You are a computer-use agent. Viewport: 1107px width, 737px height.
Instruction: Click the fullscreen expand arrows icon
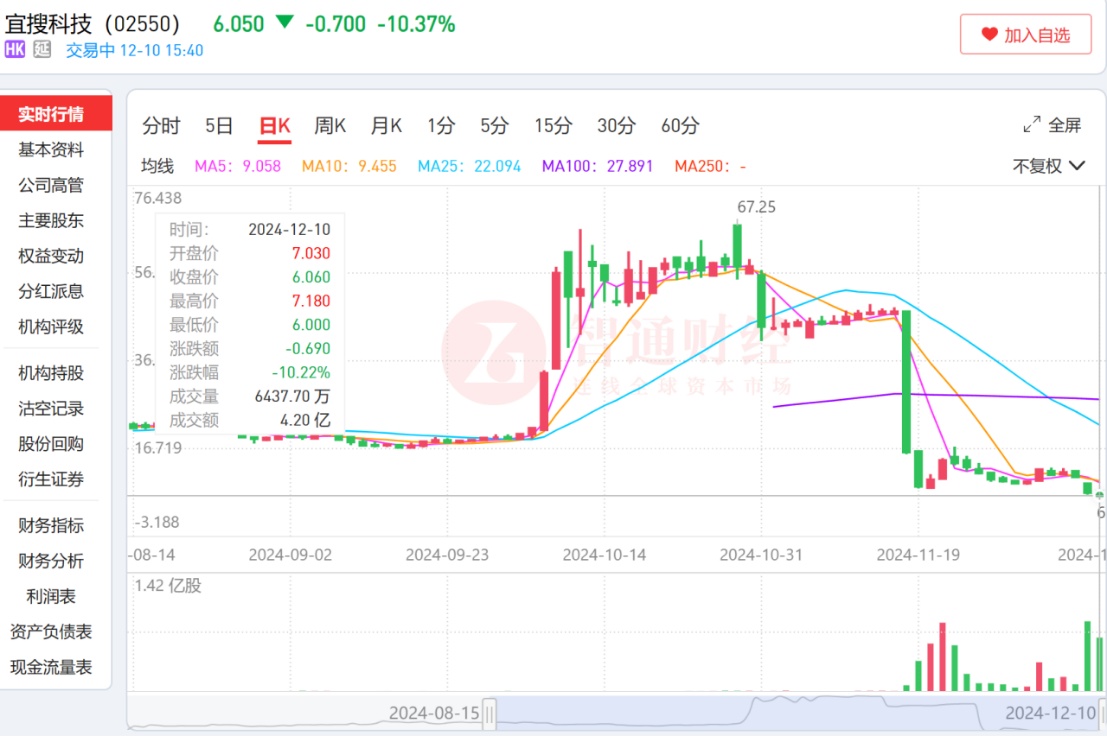click(1031, 125)
